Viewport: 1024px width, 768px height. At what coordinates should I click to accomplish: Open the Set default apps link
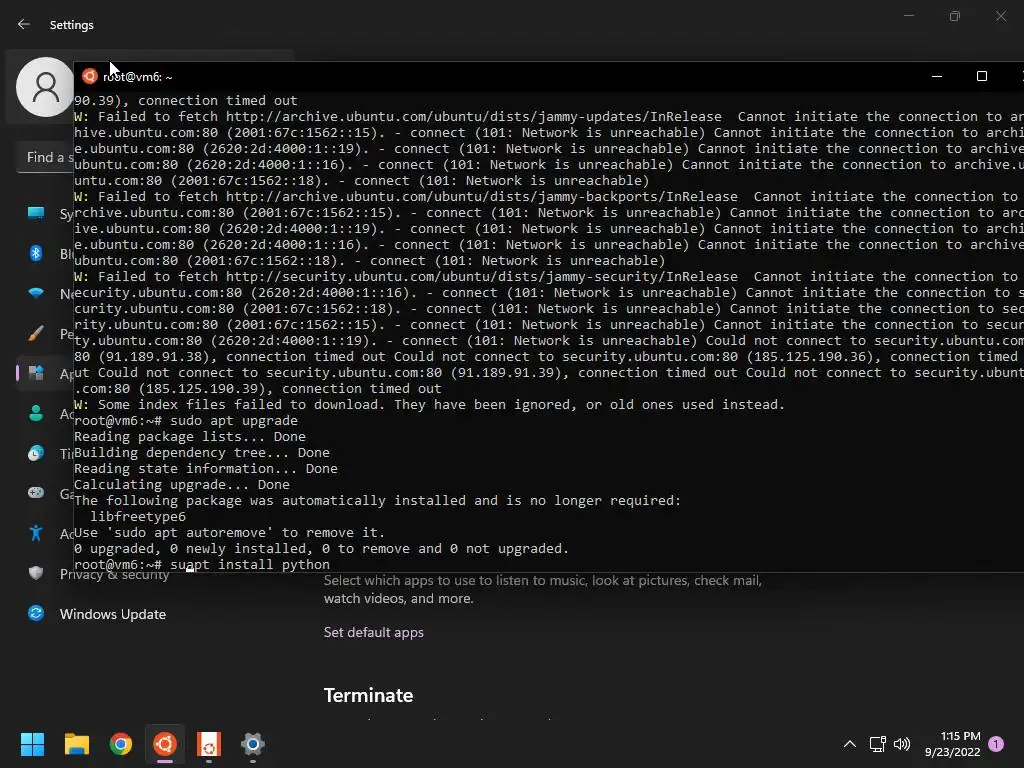(374, 632)
